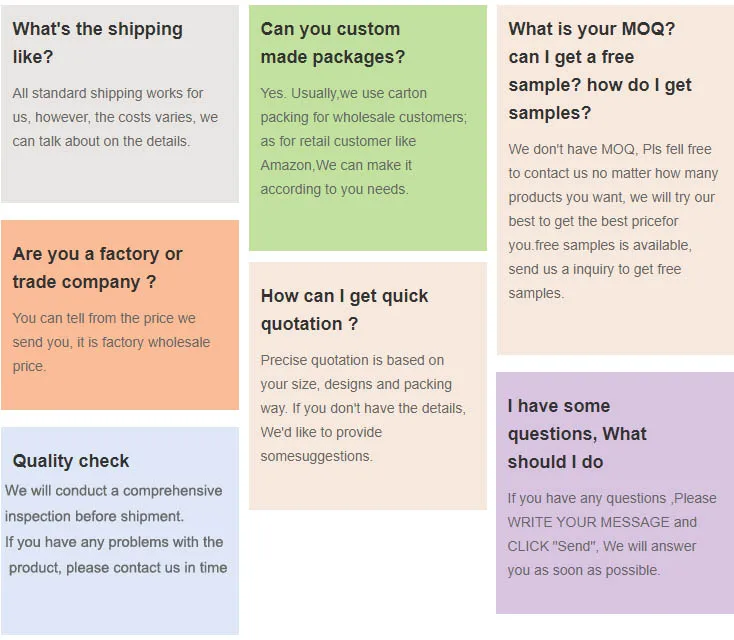Image resolution: width=734 pixels, height=640 pixels.
Task: Click "you as soon as possible." line
Action: (583, 570)
